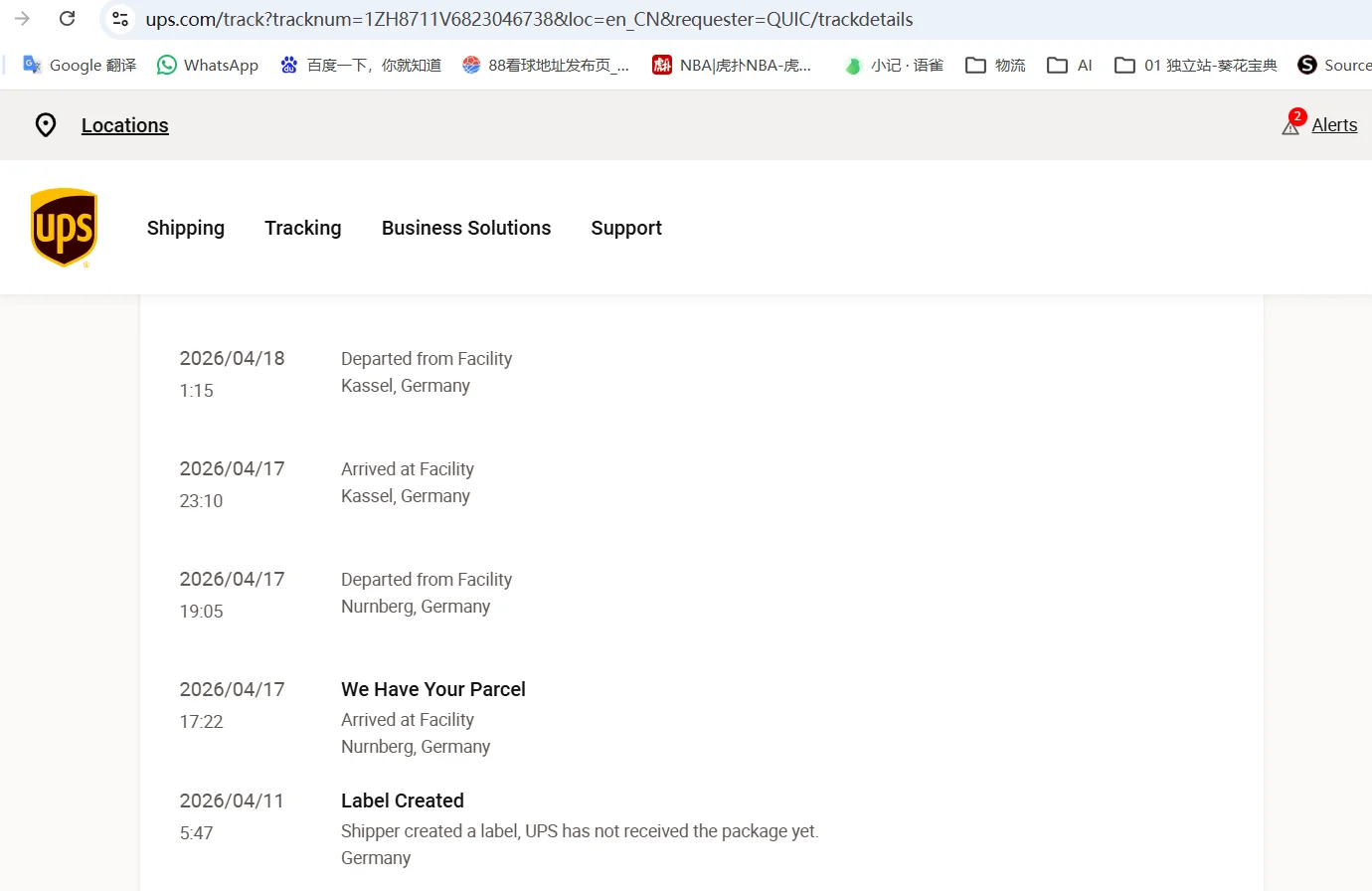Open the Tracking menu
The image size is (1372, 891).
pos(303,228)
